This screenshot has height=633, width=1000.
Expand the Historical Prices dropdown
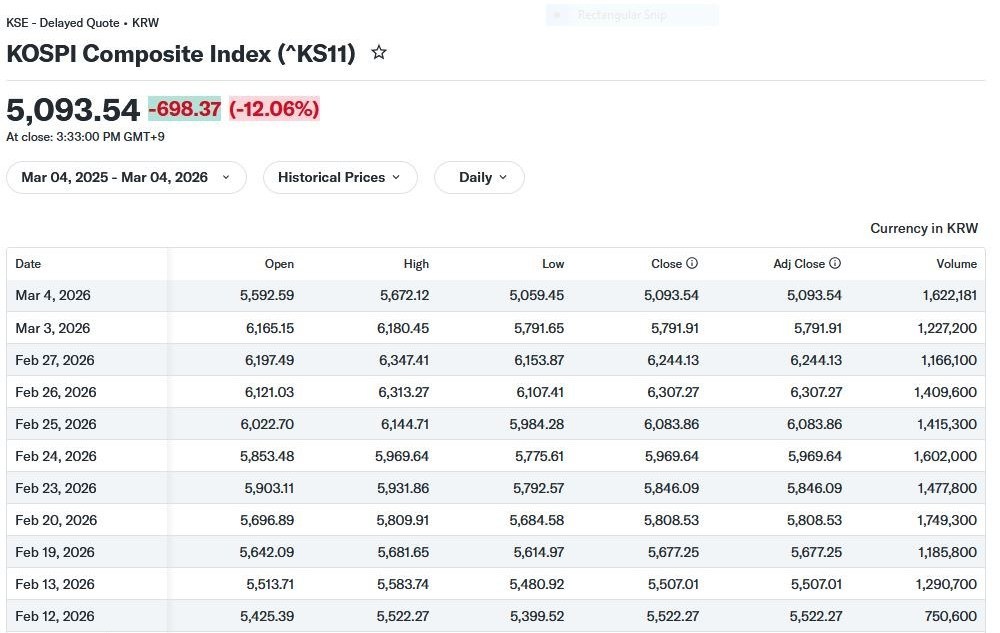click(x=339, y=177)
